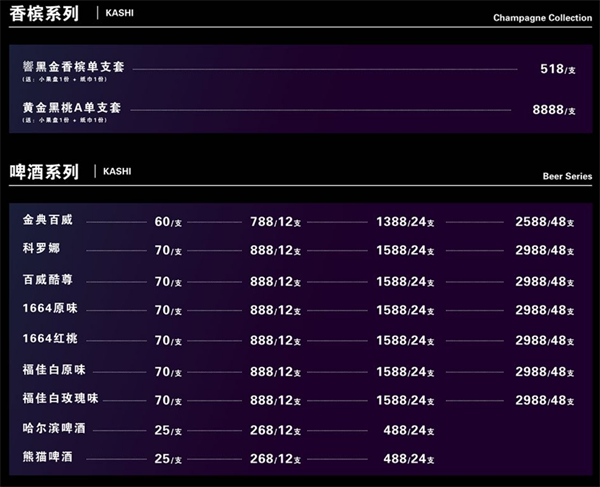The height and width of the screenshot is (487, 600).
Task: Select the 科罗娜 beer name
Action: 41,248
